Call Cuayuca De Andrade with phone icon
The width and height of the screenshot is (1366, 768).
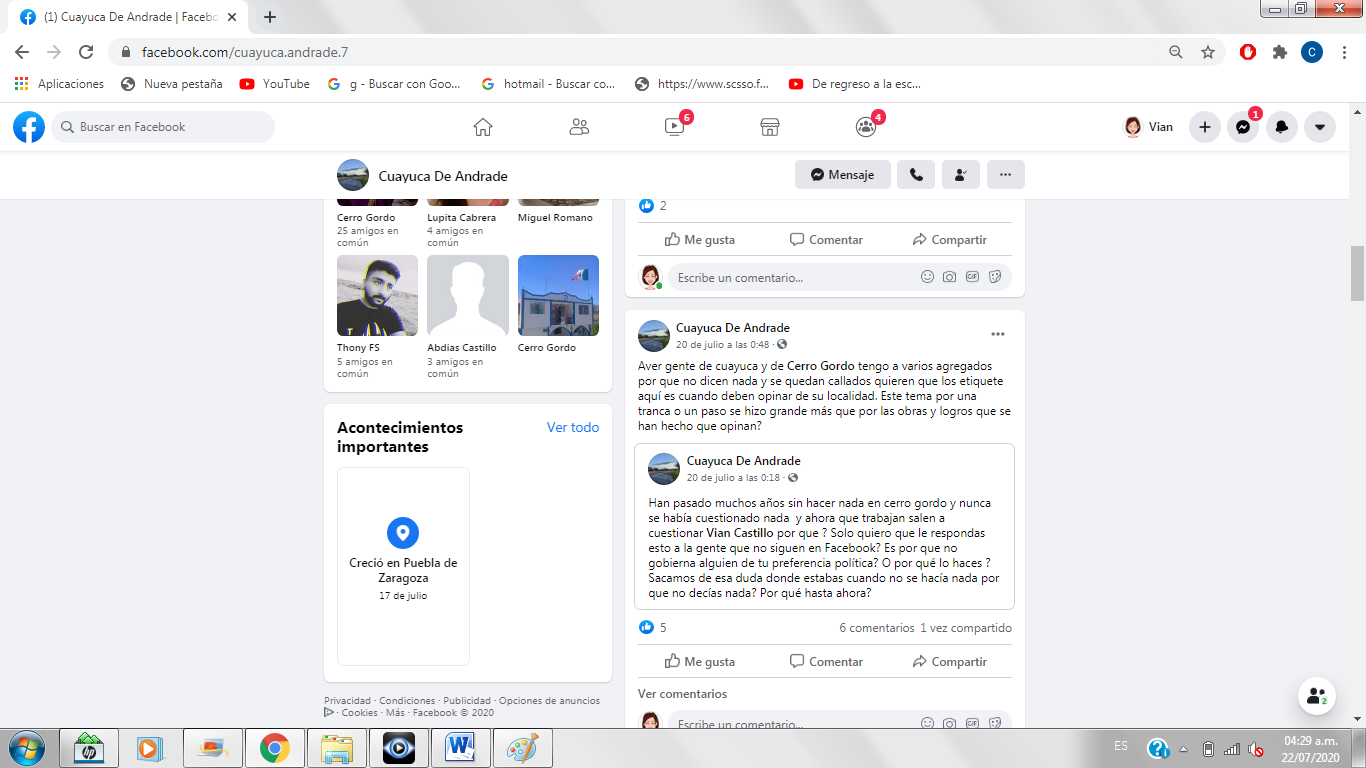coord(916,175)
